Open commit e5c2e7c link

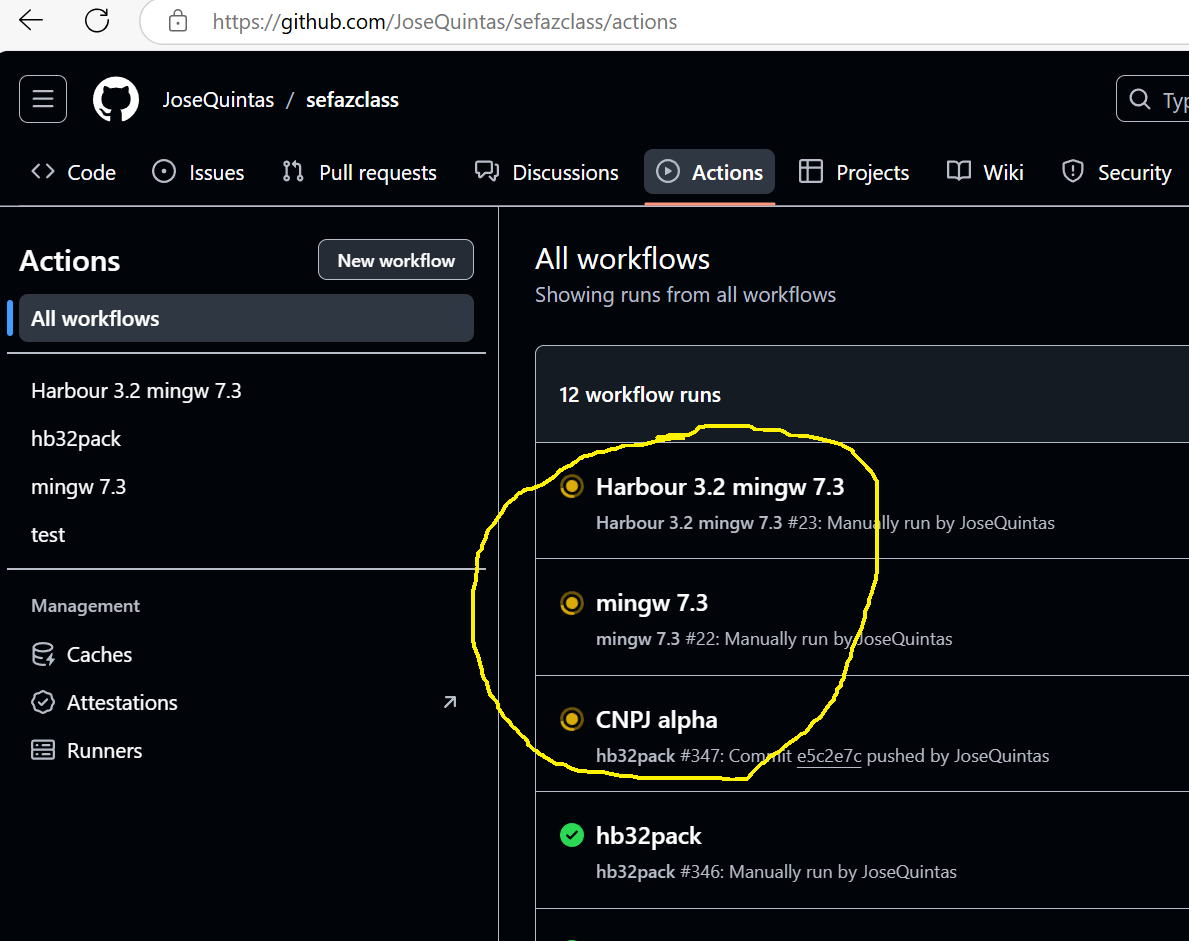pyautogui.click(x=829, y=756)
